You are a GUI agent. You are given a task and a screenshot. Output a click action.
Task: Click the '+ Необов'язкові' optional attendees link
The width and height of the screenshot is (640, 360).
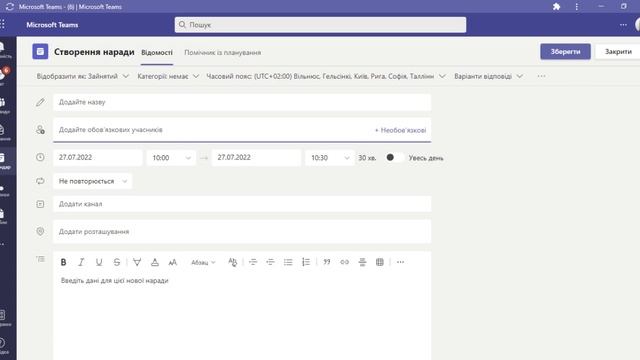coord(400,130)
